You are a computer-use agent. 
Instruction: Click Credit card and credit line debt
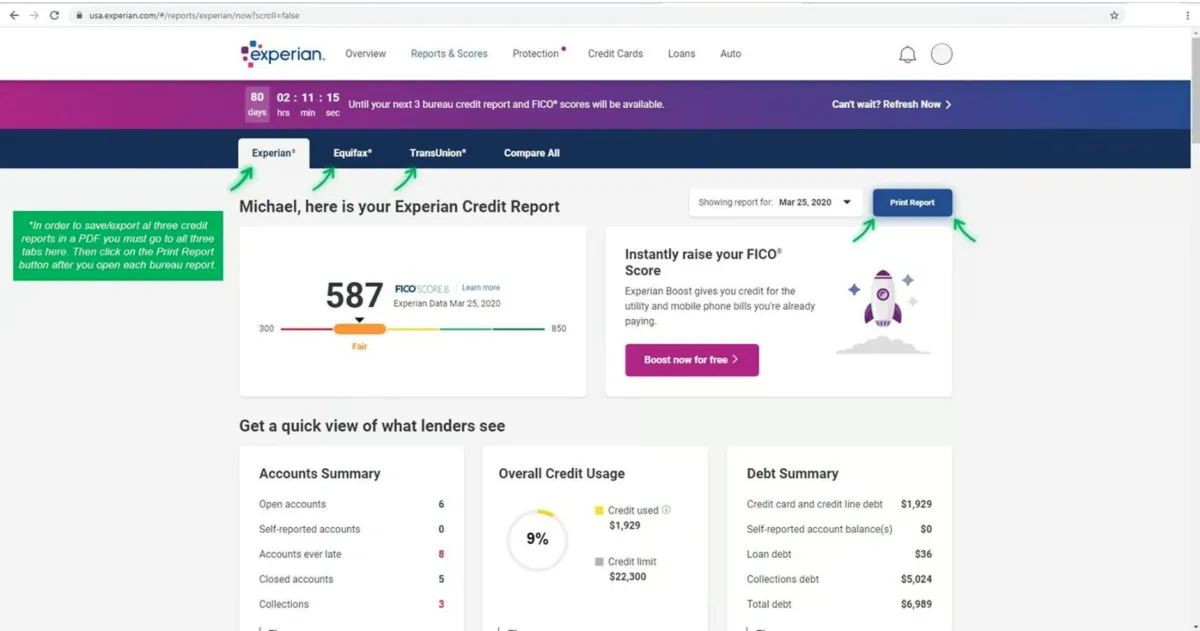click(839, 504)
